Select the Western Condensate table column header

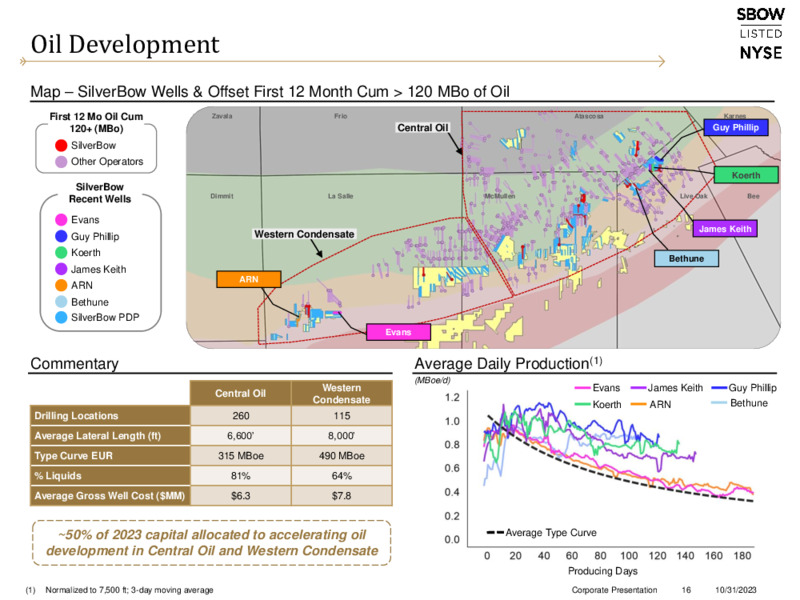[341, 393]
